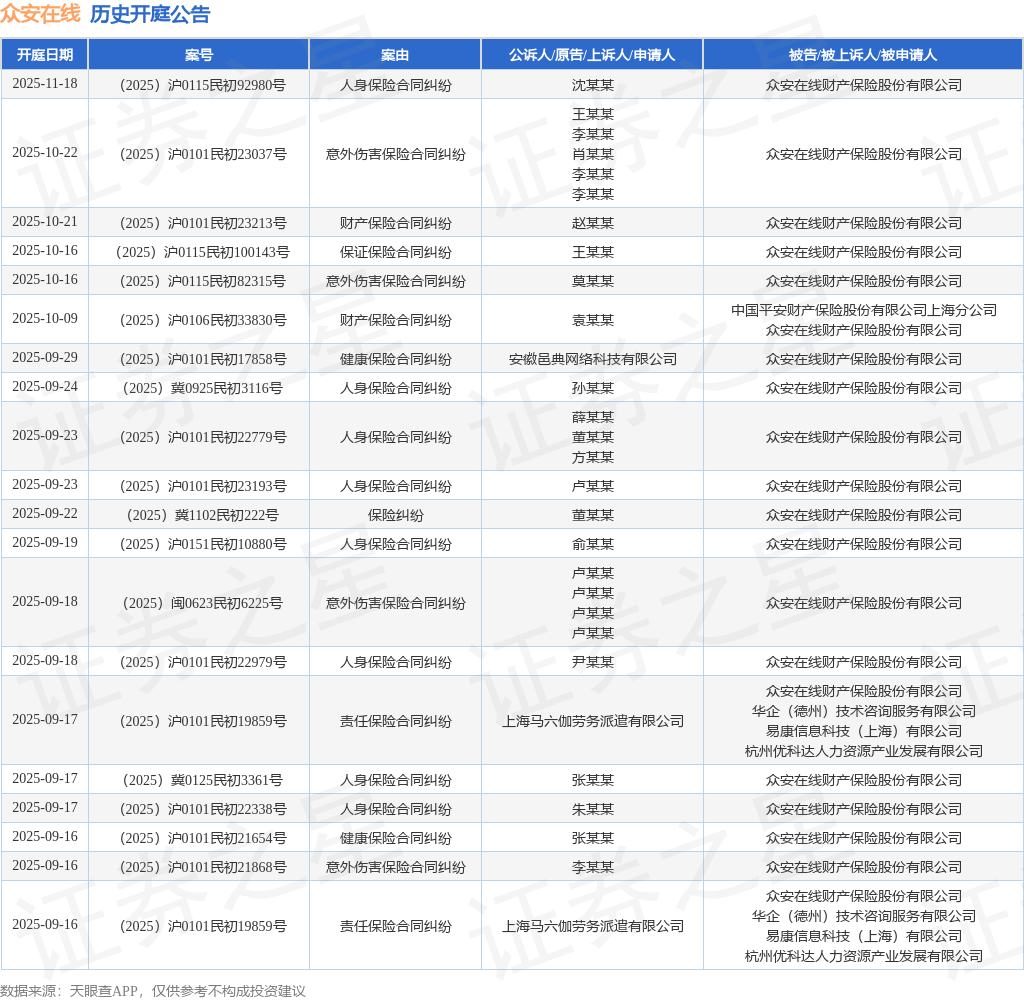Screen dimensions: 1024x1000
Task: Select case number 沪0115民初92980号
Action: [202, 85]
